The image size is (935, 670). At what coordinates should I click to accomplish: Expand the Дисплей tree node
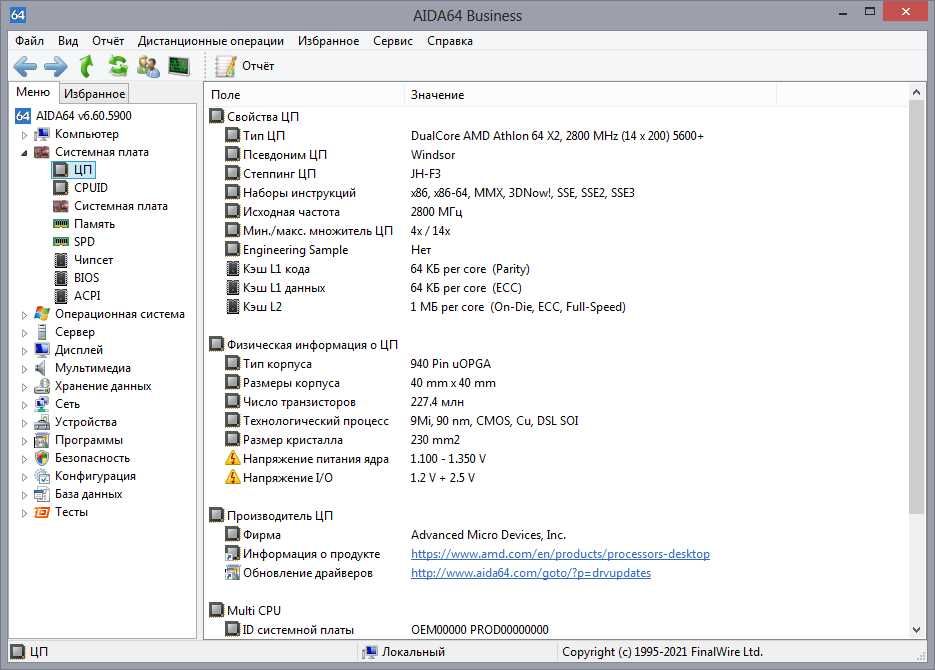pos(24,350)
